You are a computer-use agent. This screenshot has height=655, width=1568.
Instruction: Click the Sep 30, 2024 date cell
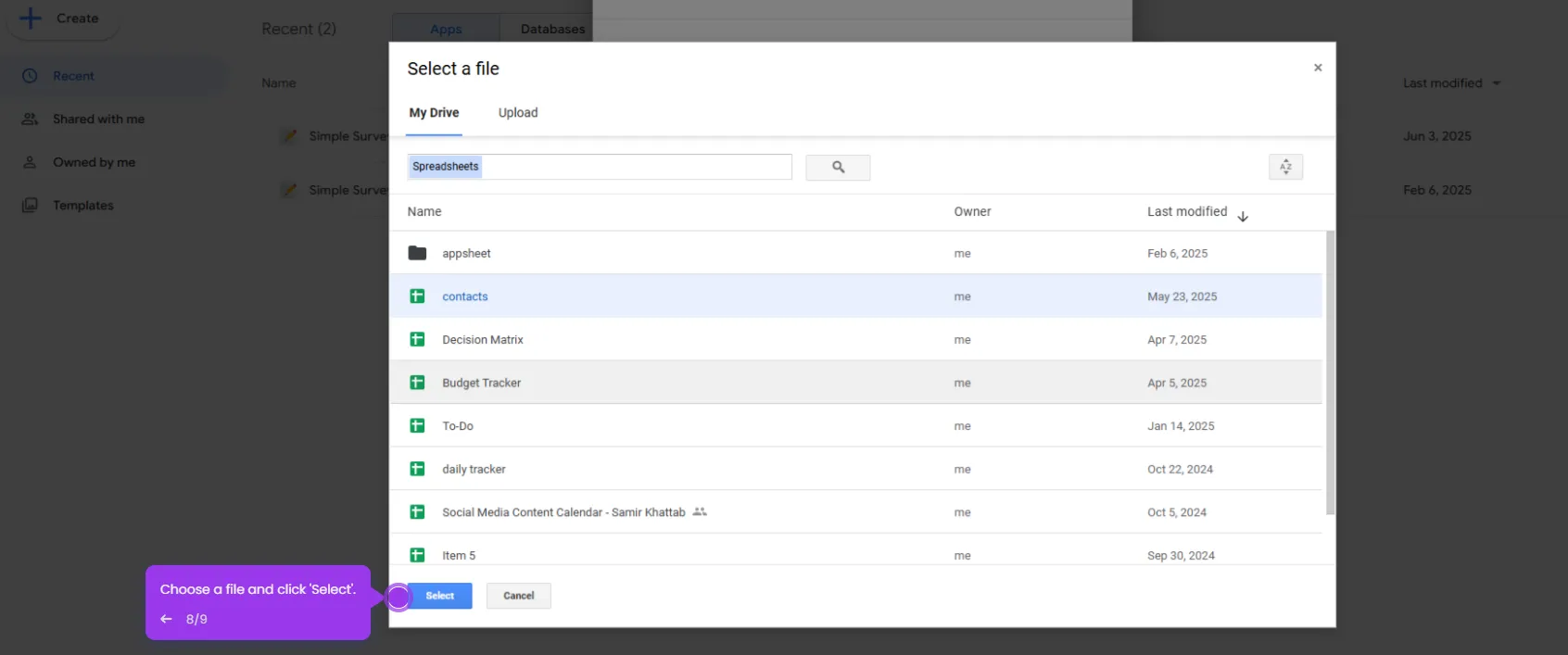(x=1181, y=556)
